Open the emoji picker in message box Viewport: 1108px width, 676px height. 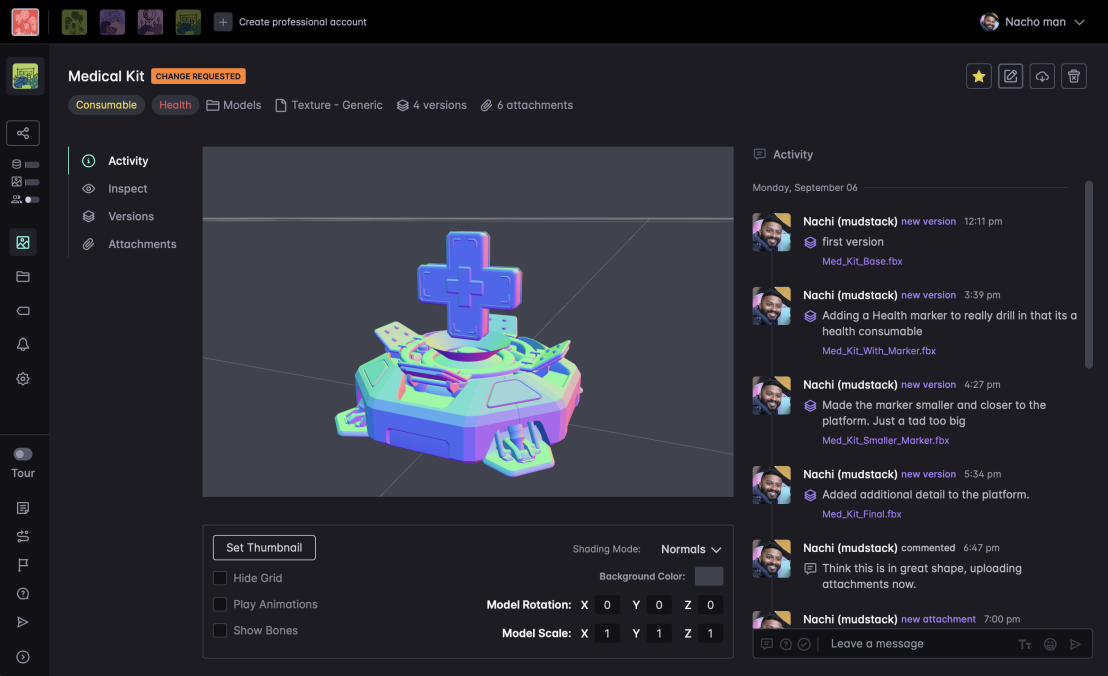1050,644
